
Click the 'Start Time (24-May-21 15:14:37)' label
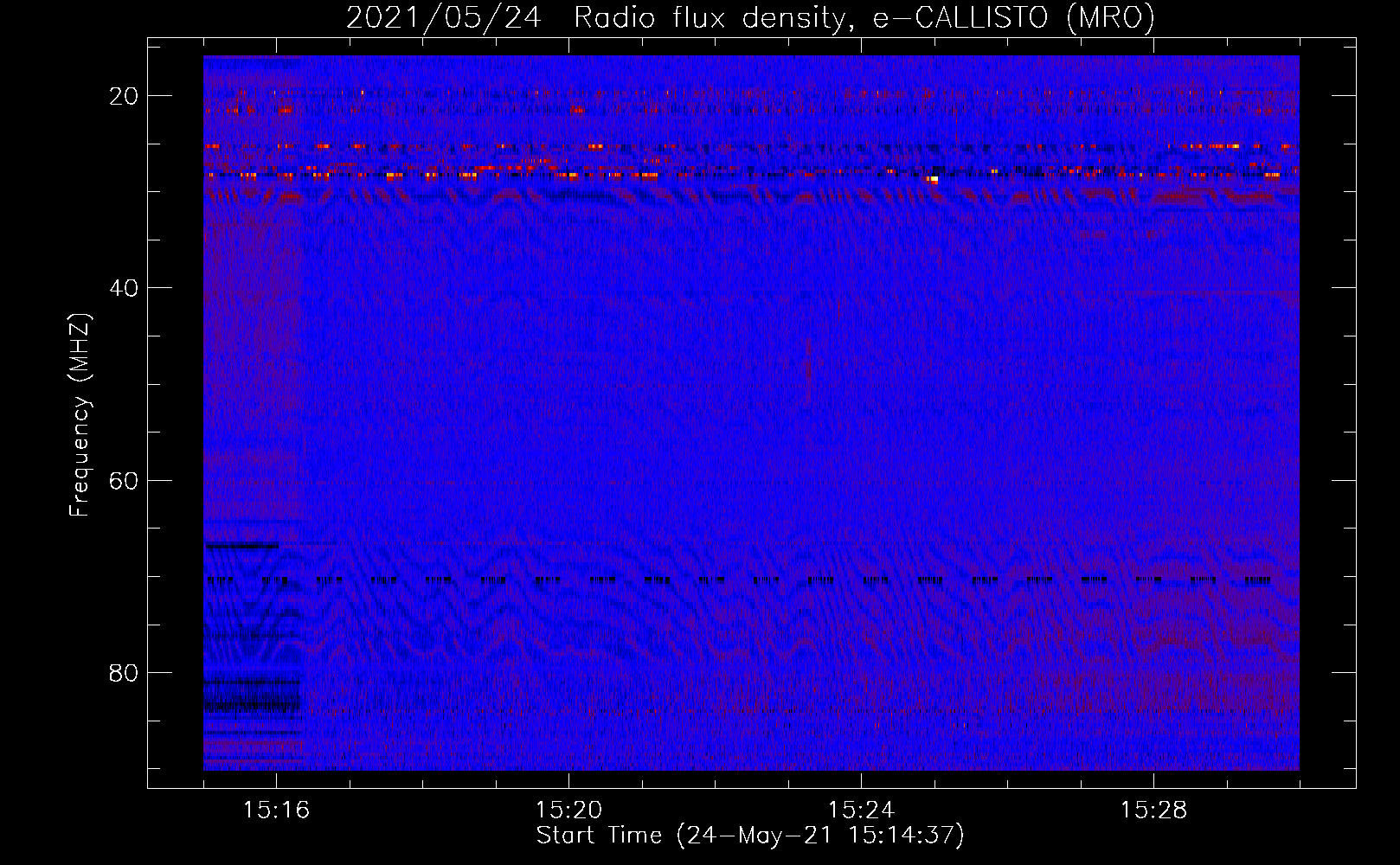click(750, 836)
